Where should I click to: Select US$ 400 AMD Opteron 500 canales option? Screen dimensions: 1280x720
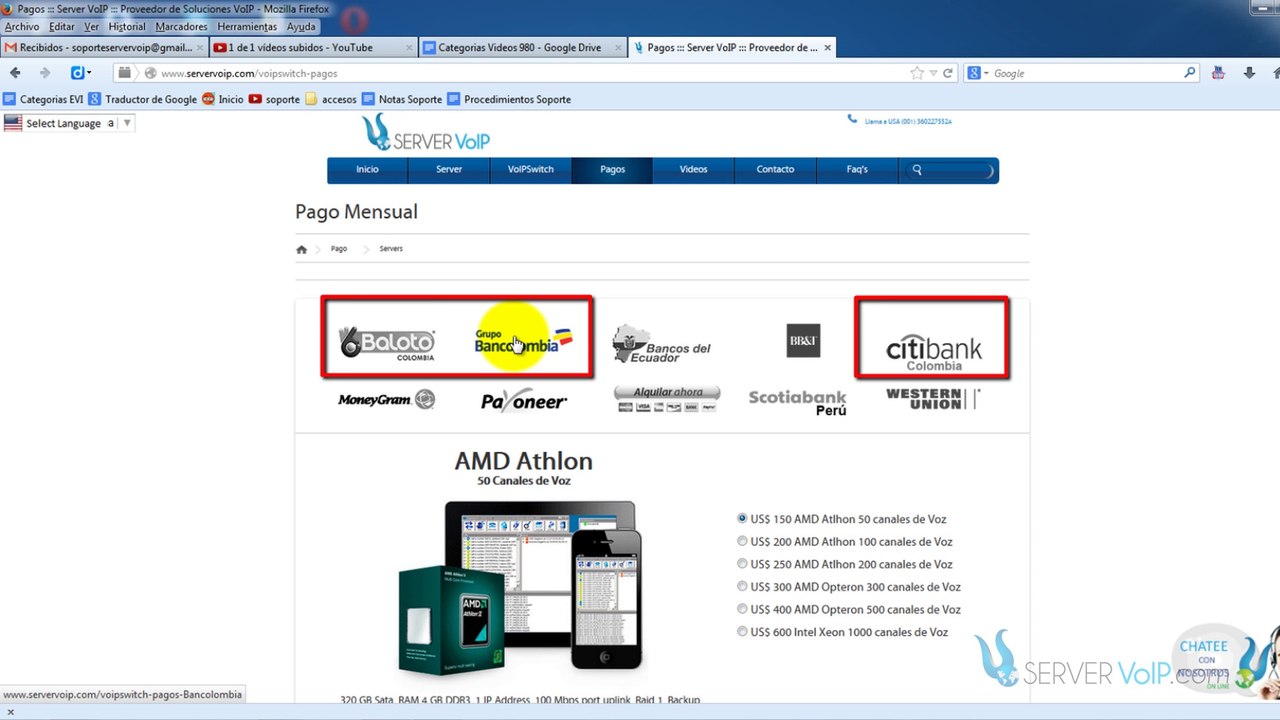742,609
